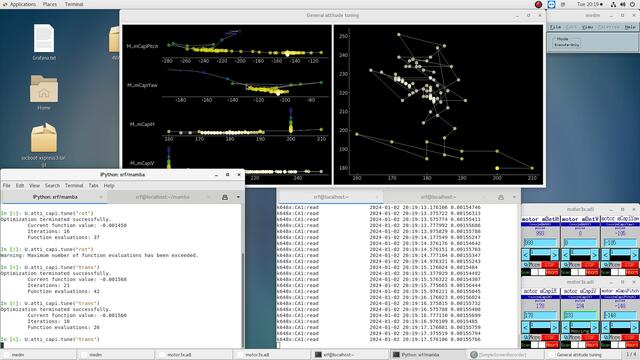Tweak mCapiV motor forward with '>' button
640x360 pixels.
pos(594,327)
